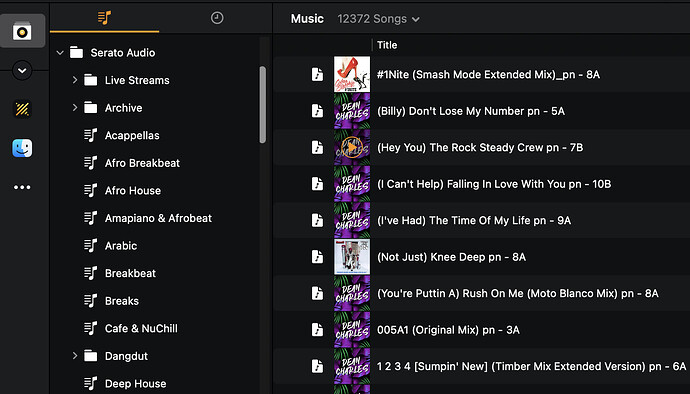This screenshot has height=394, width=690.
Task: Select the Dangdut folder icon
Action: click(91, 356)
